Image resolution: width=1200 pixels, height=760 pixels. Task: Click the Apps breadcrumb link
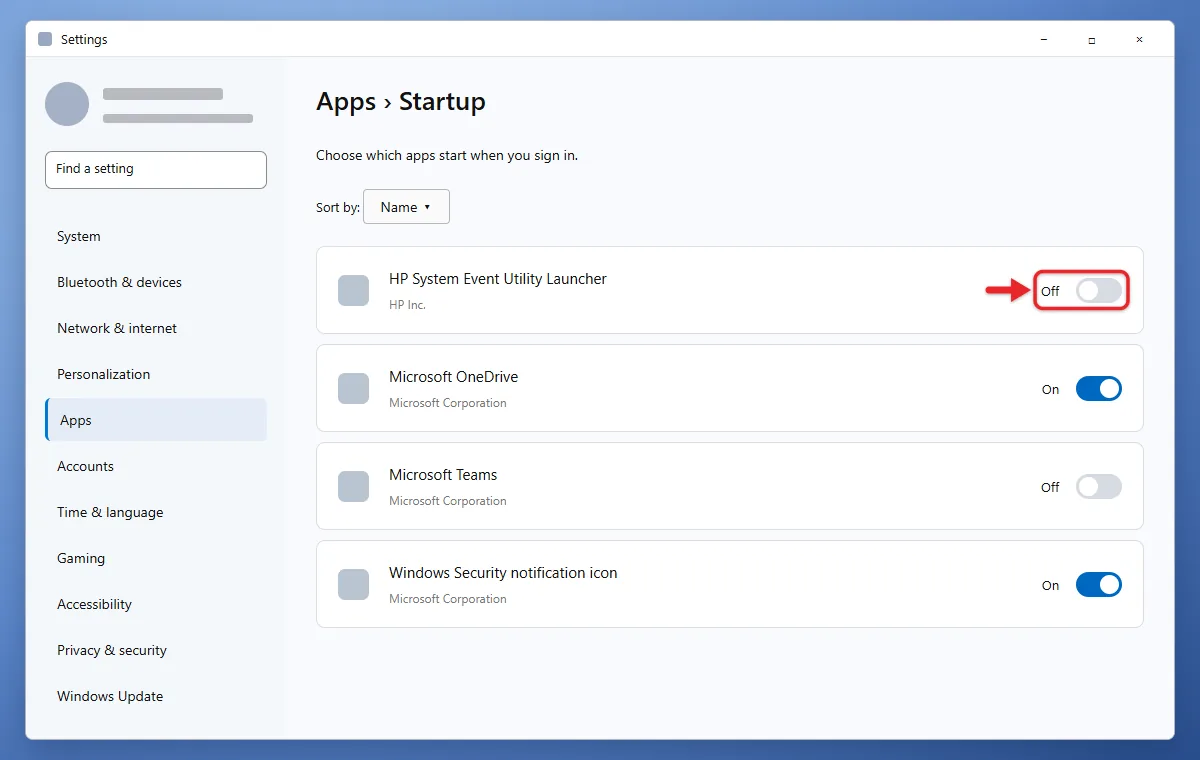(346, 102)
